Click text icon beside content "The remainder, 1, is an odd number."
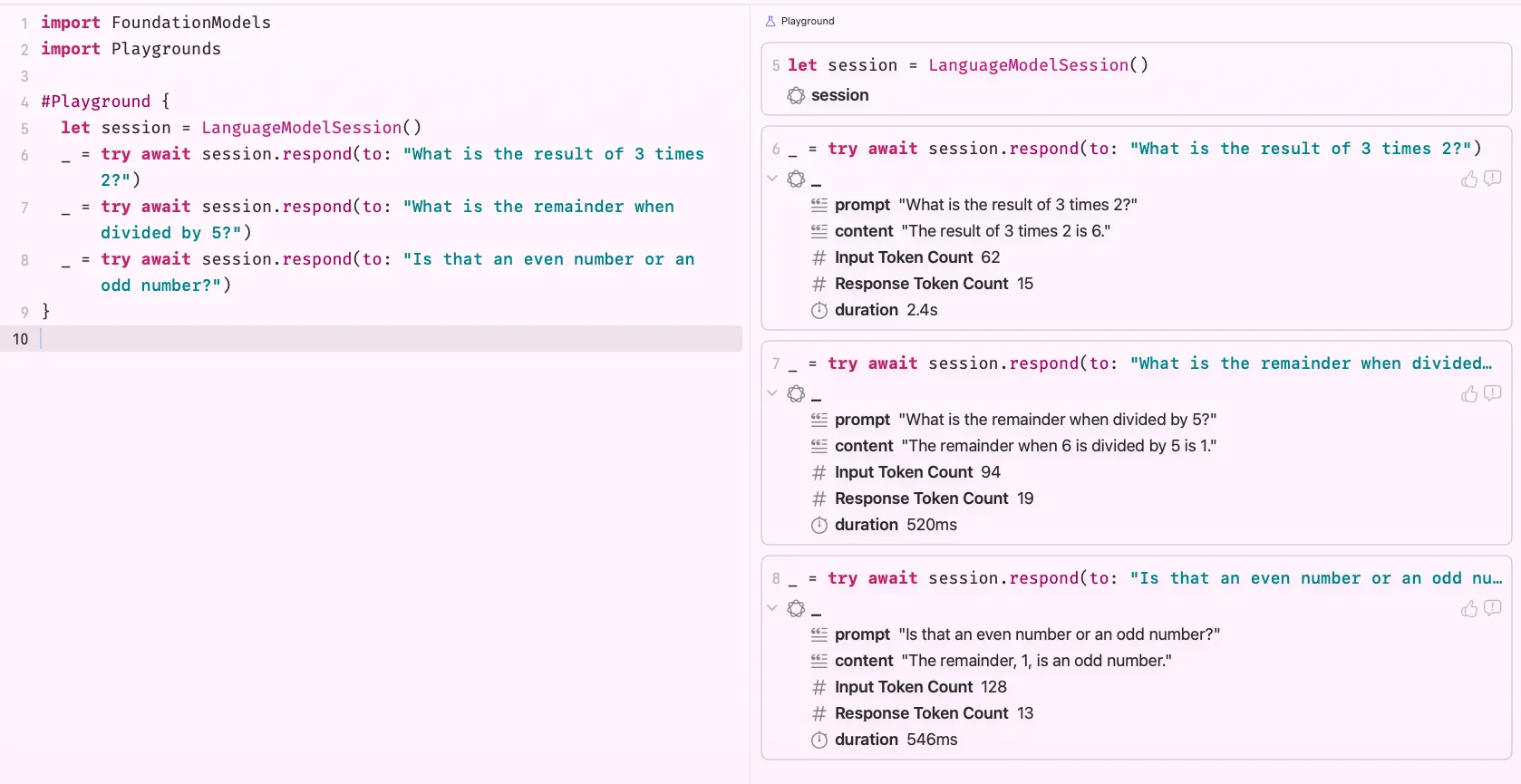The height and width of the screenshot is (784, 1521). (x=819, y=661)
